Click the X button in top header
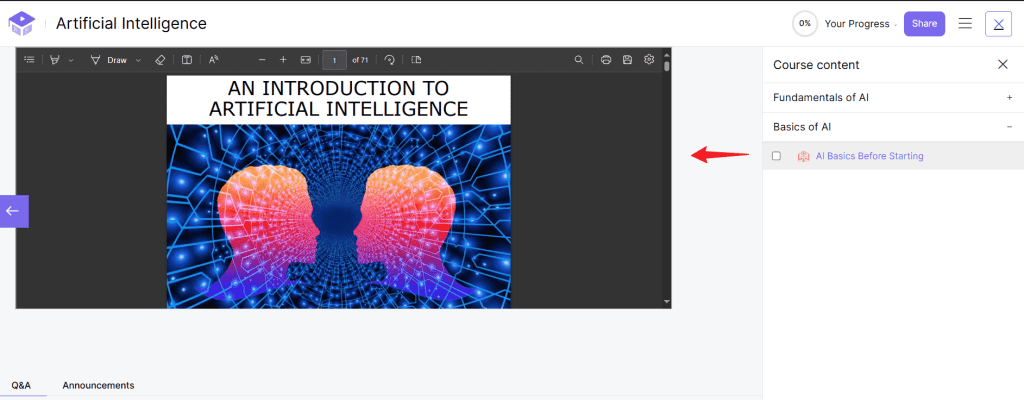The image size is (1024, 400). click(x=998, y=24)
